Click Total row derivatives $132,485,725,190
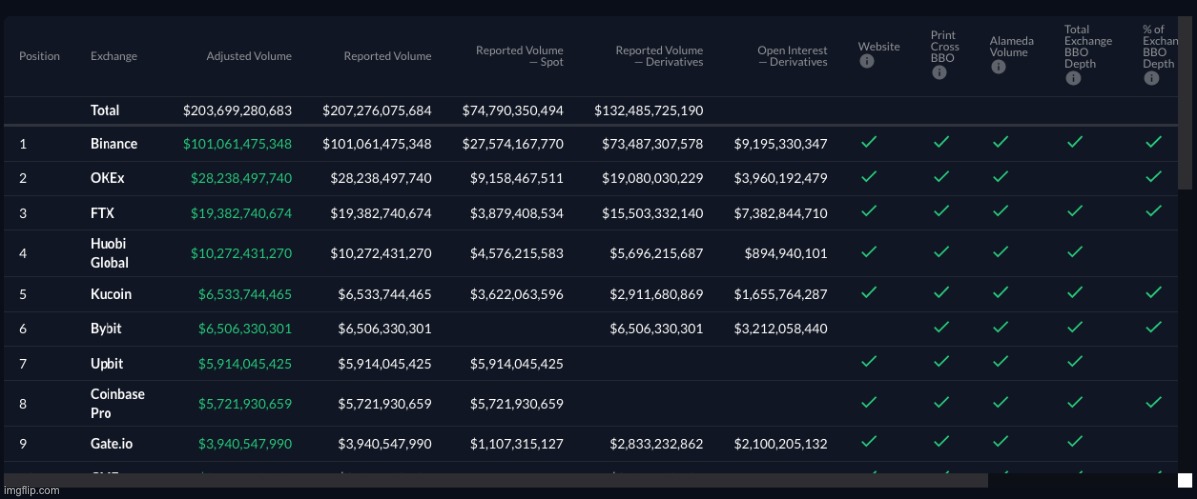1197x499 pixels. click(649, 110)
